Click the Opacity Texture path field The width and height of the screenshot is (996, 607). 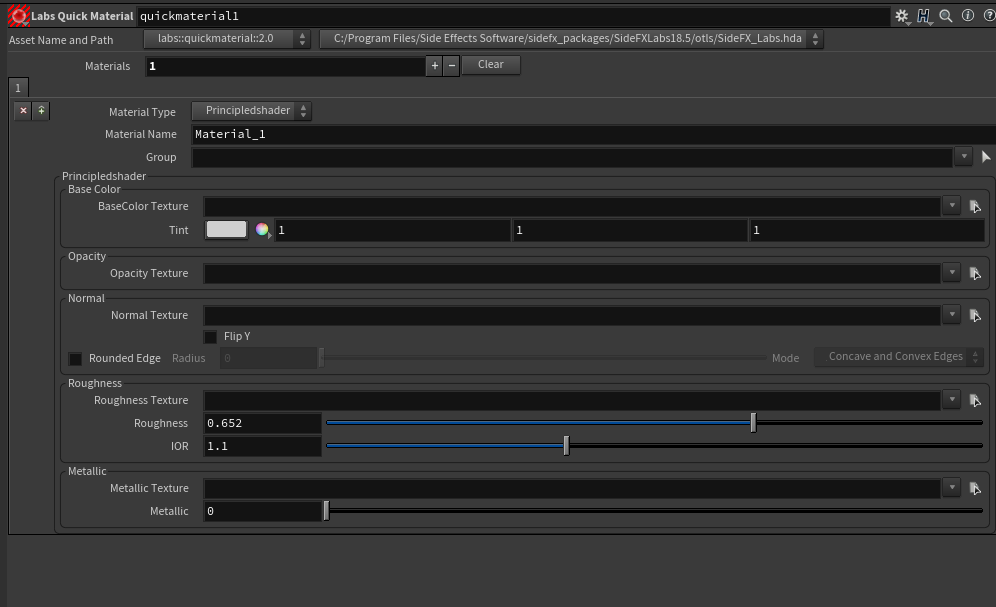click(x=572, y=274)
